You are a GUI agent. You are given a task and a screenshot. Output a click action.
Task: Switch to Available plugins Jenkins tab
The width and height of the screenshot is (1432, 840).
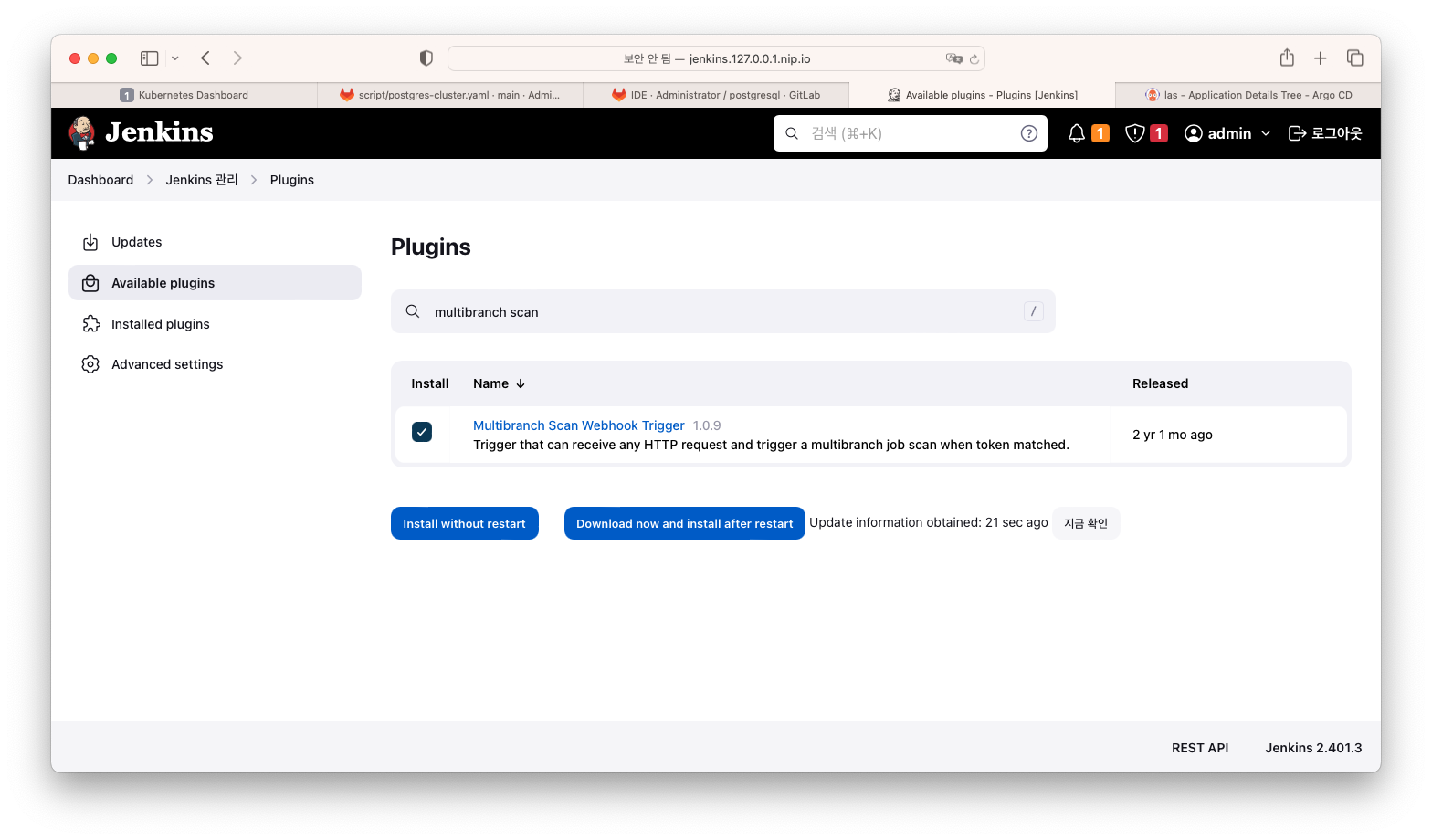point(983,95)
